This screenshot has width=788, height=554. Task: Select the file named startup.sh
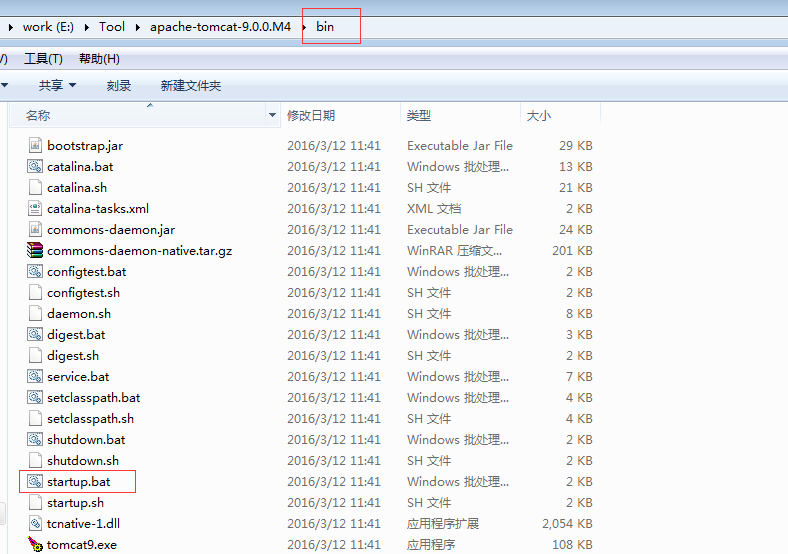pos(75,503)
